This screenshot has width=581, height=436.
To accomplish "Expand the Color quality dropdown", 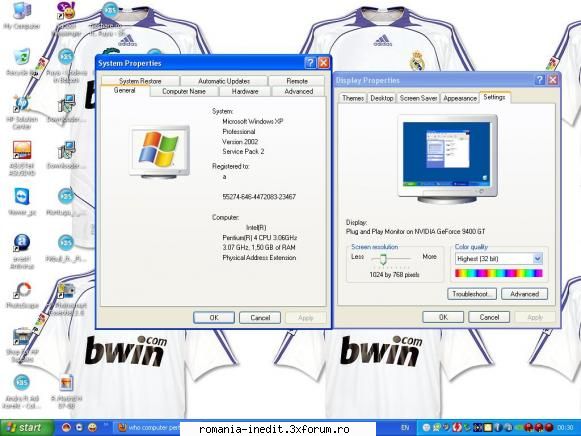I will click(538, 258).
